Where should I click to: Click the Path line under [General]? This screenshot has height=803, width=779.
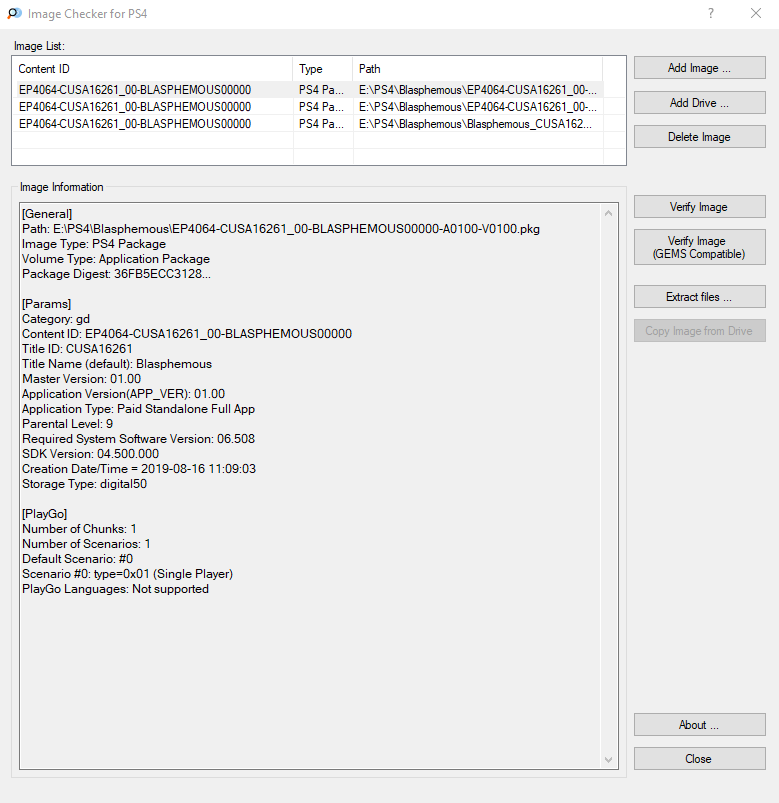(x=281, y=229)
